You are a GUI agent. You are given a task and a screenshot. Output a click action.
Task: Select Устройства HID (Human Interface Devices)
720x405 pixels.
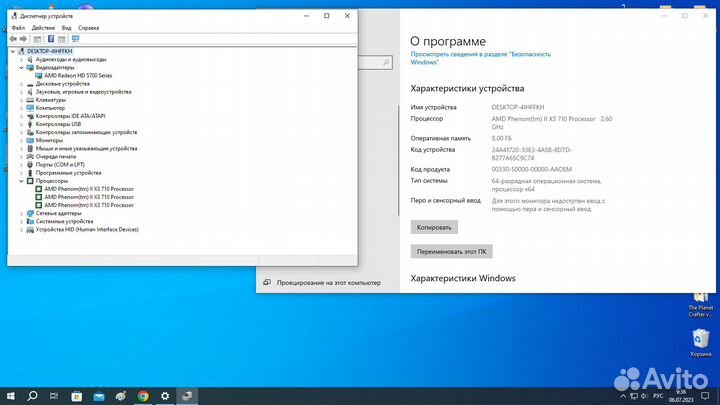tap(87, 230)
